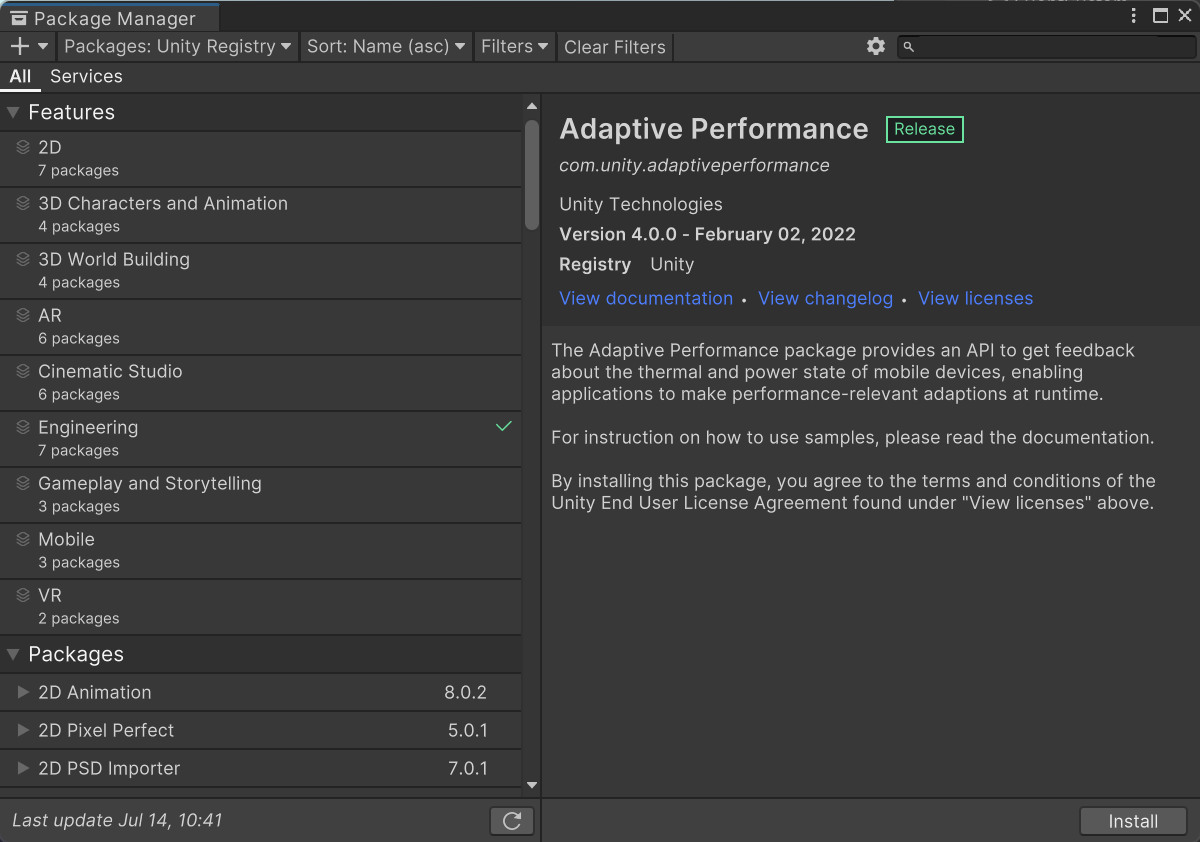Select 3D Characters and Animation feature

[261, 215]
